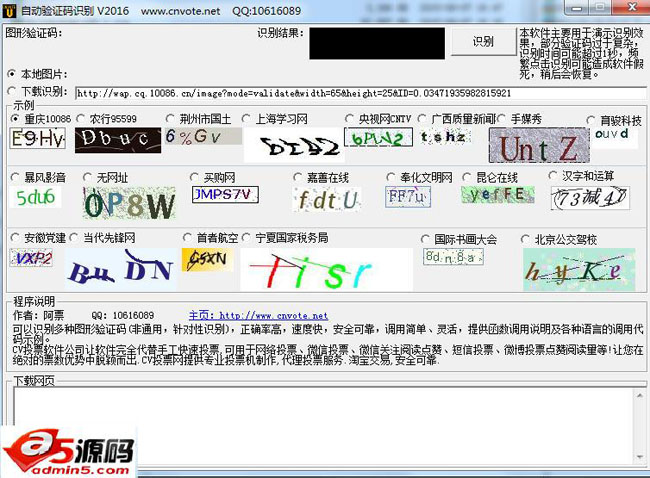Click the 6%Gv captcha sample image
Screen dimensions: 650x478
pos(204,136)
